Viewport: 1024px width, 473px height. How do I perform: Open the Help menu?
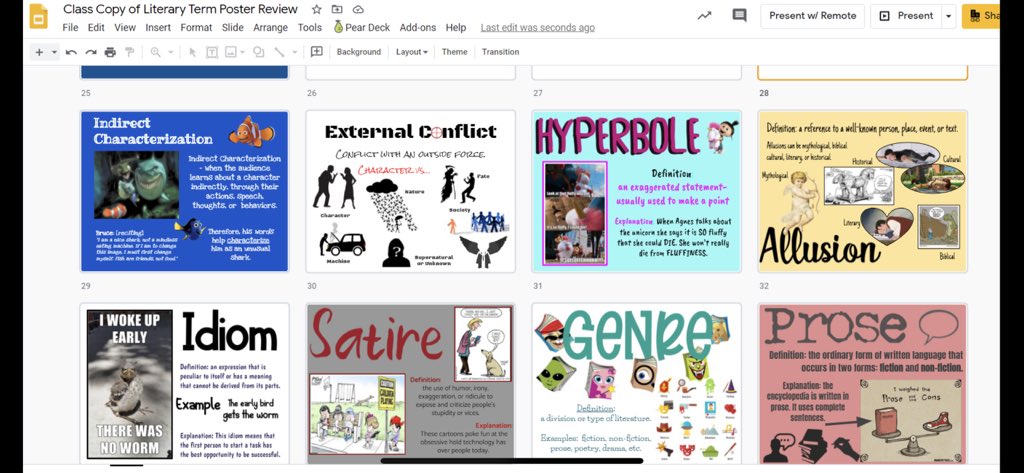point(456,27)
